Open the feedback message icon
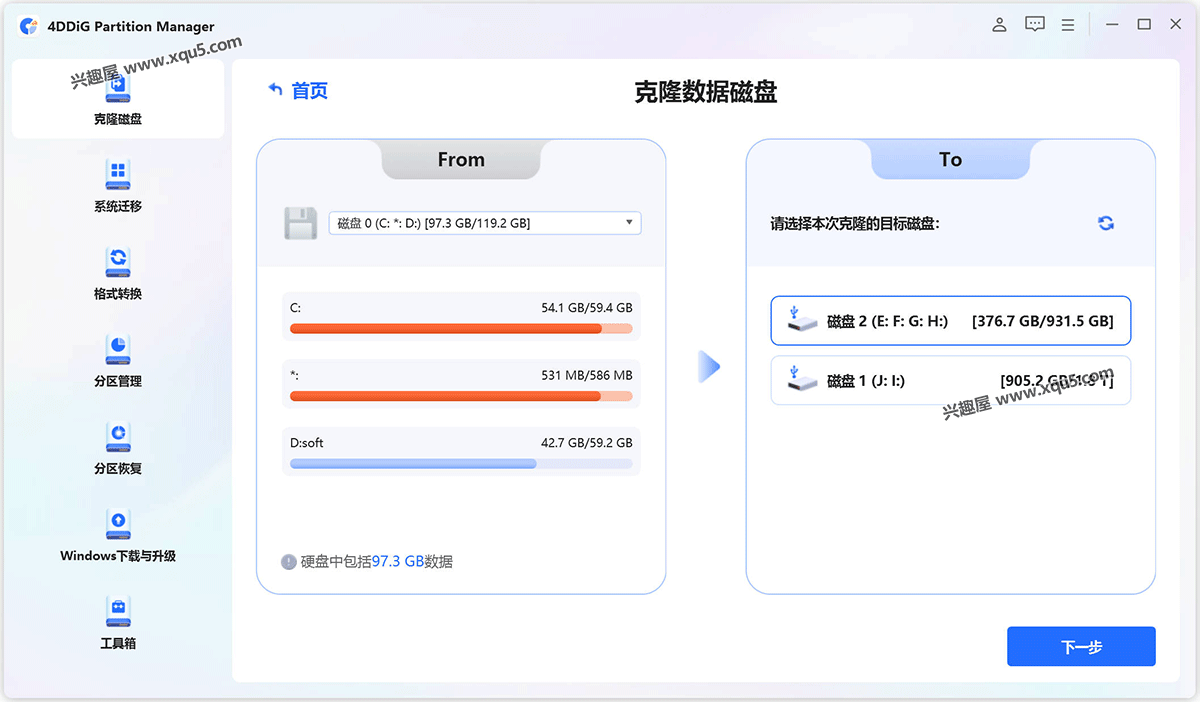Screen dimensions: 1200x702 coord(1035,25)
